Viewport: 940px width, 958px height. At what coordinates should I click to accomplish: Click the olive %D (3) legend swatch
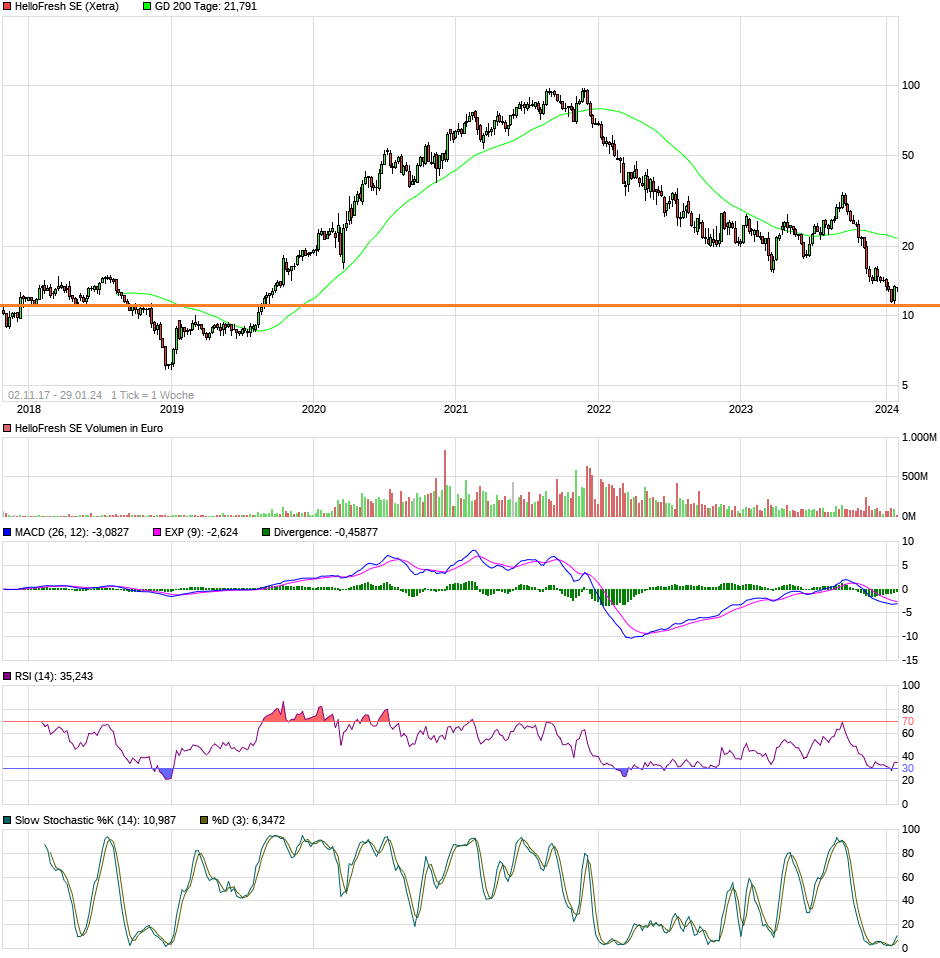pos(204,820)
